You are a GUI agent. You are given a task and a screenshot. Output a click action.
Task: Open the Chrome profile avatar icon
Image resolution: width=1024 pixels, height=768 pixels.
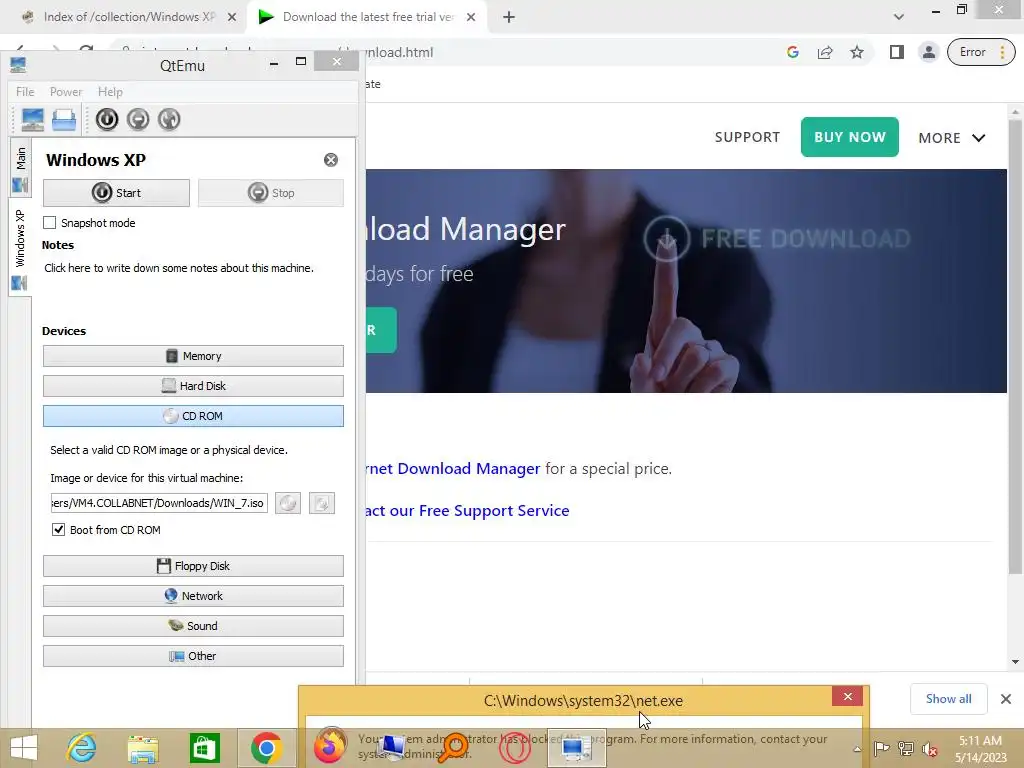click(x=929, y=52)
